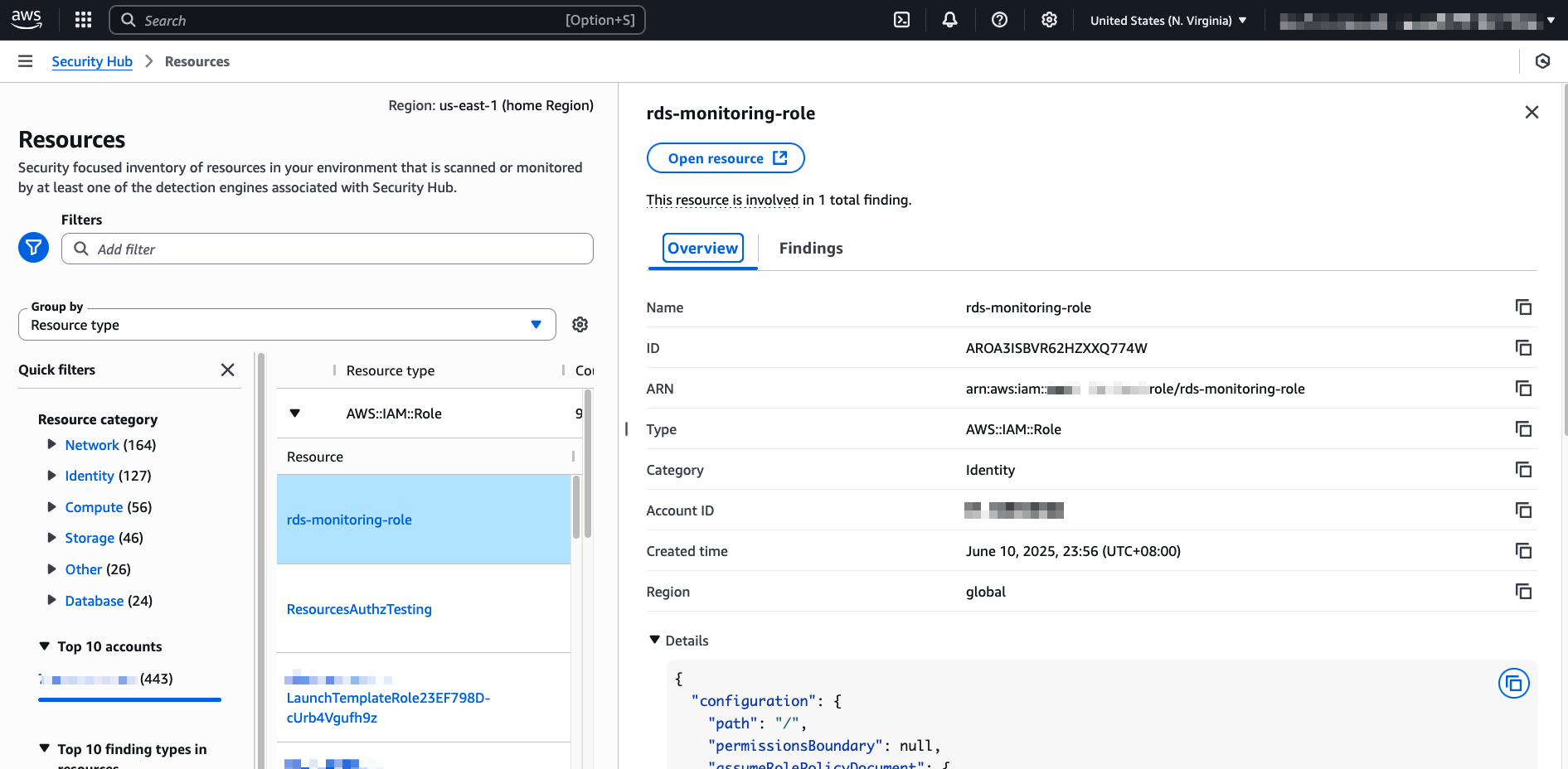
Task: Click 'This resource is involved' text
Action: (x=722, y=200)
